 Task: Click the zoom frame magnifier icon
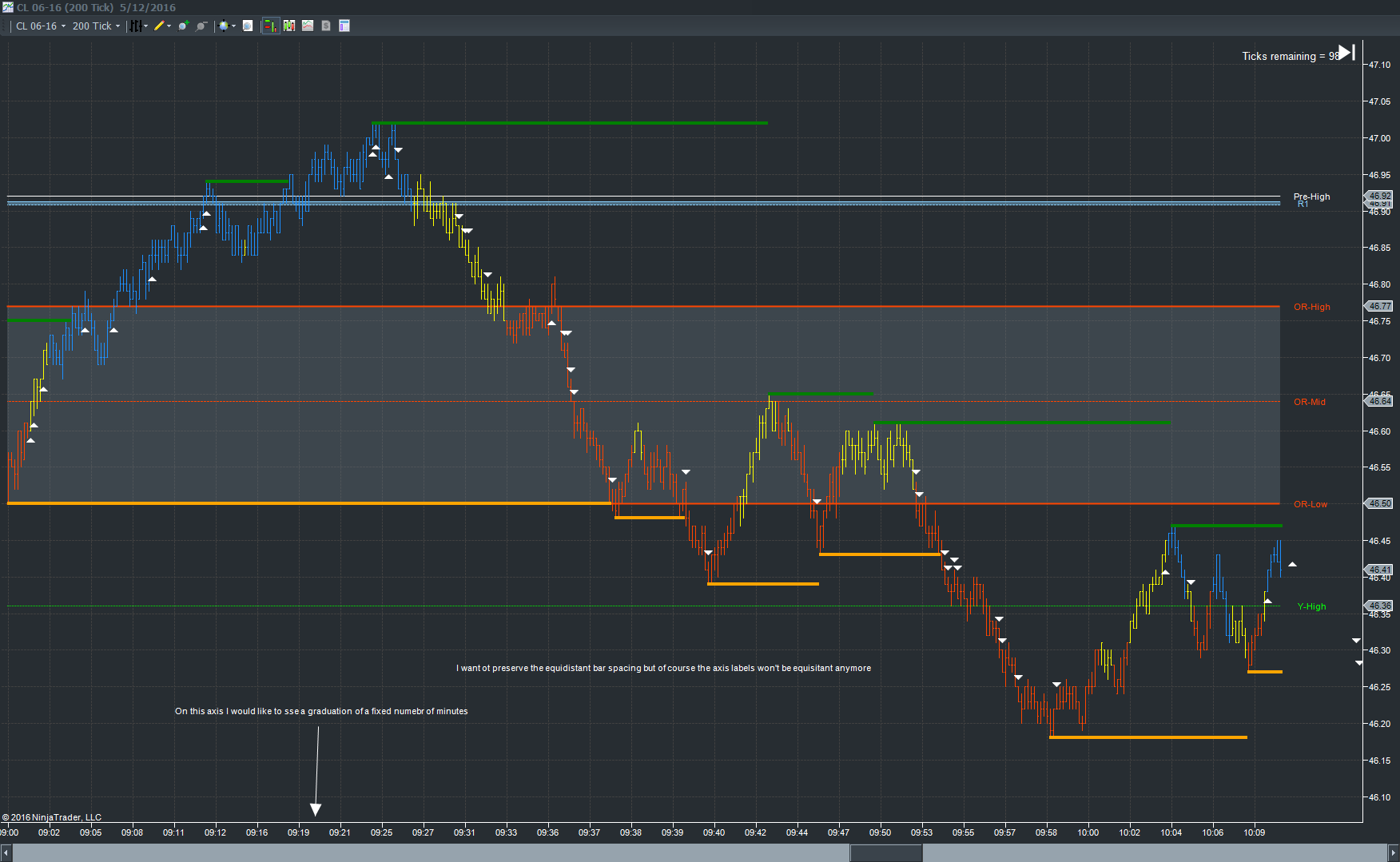[248, 26]
